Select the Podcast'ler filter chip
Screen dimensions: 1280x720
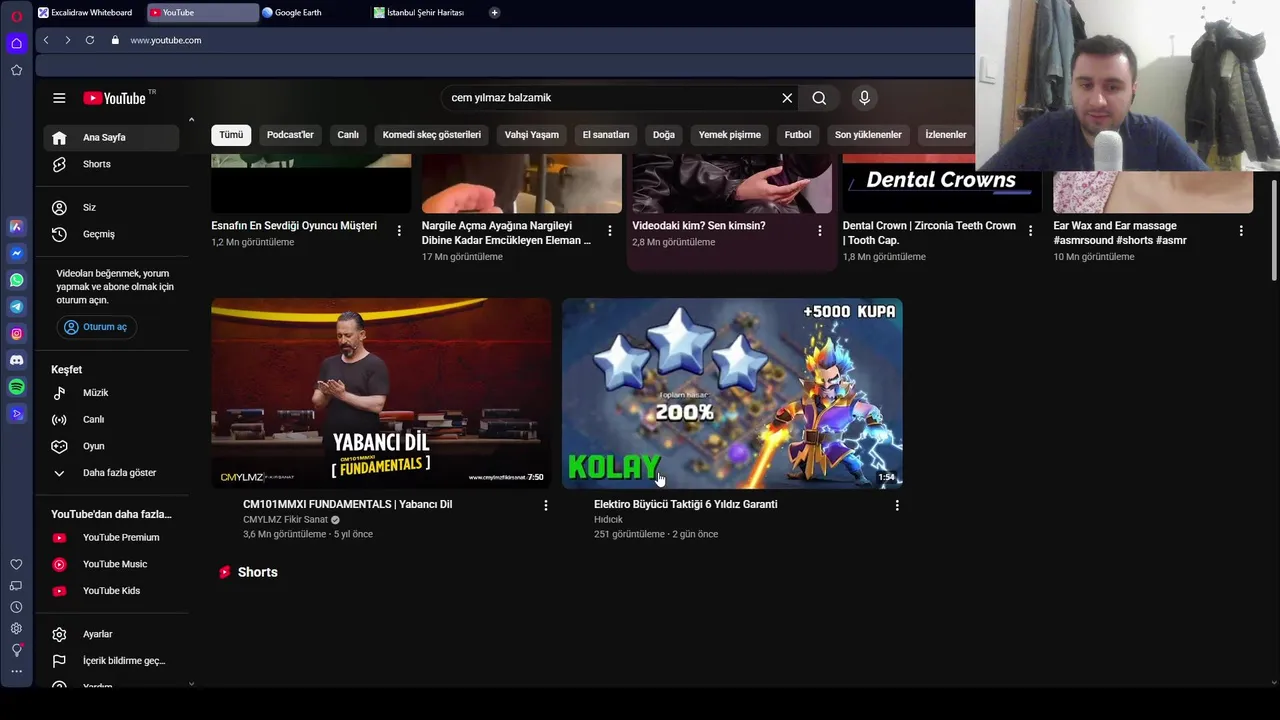point(290,135)
